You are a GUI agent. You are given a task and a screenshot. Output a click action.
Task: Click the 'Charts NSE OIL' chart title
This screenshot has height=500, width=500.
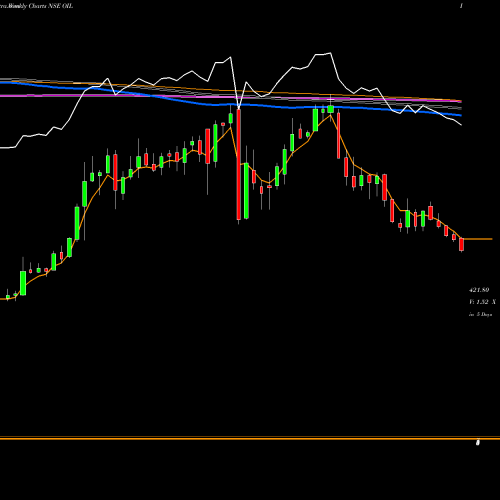[x=51, y=6]
